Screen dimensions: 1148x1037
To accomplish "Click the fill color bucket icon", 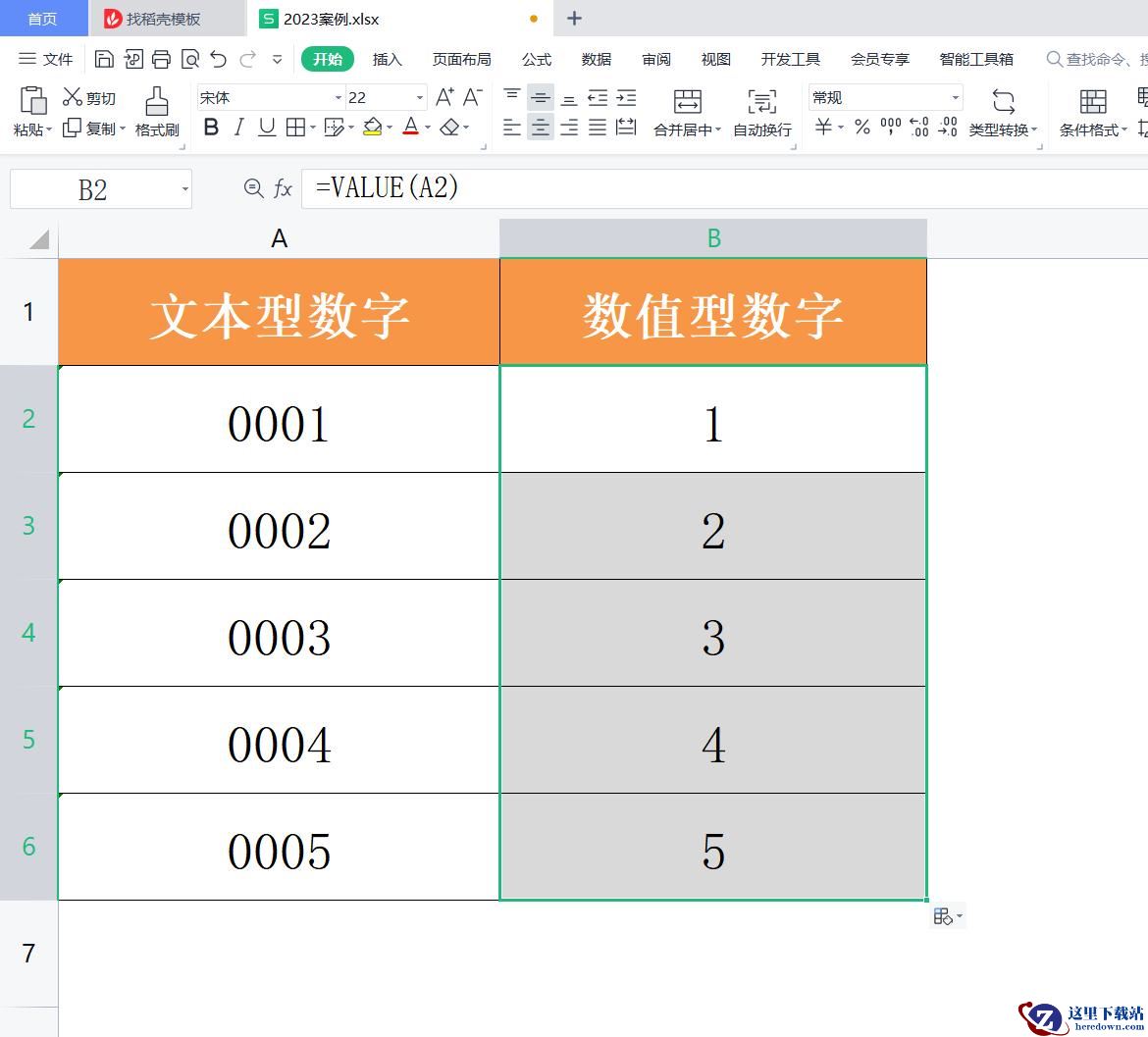I will tap(372, 128).
